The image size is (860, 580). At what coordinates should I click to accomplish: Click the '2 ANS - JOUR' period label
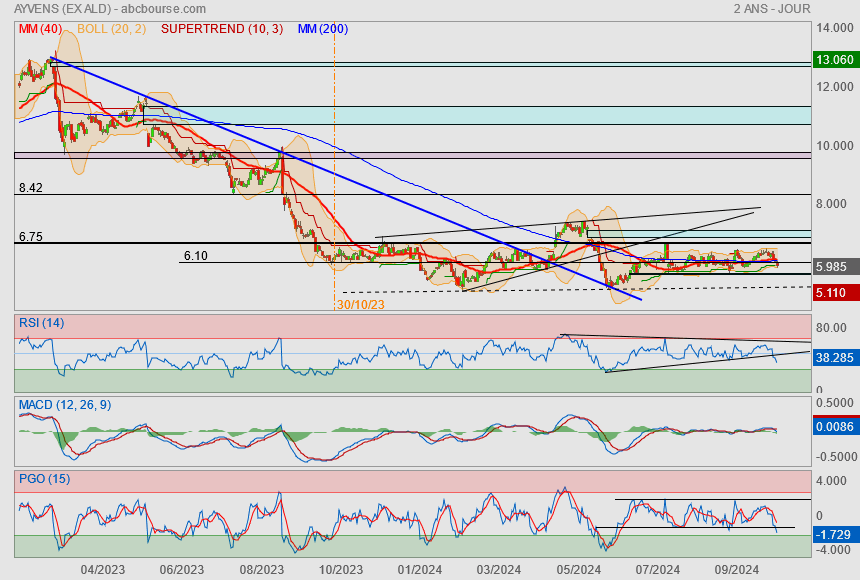[x=772, y=9]
